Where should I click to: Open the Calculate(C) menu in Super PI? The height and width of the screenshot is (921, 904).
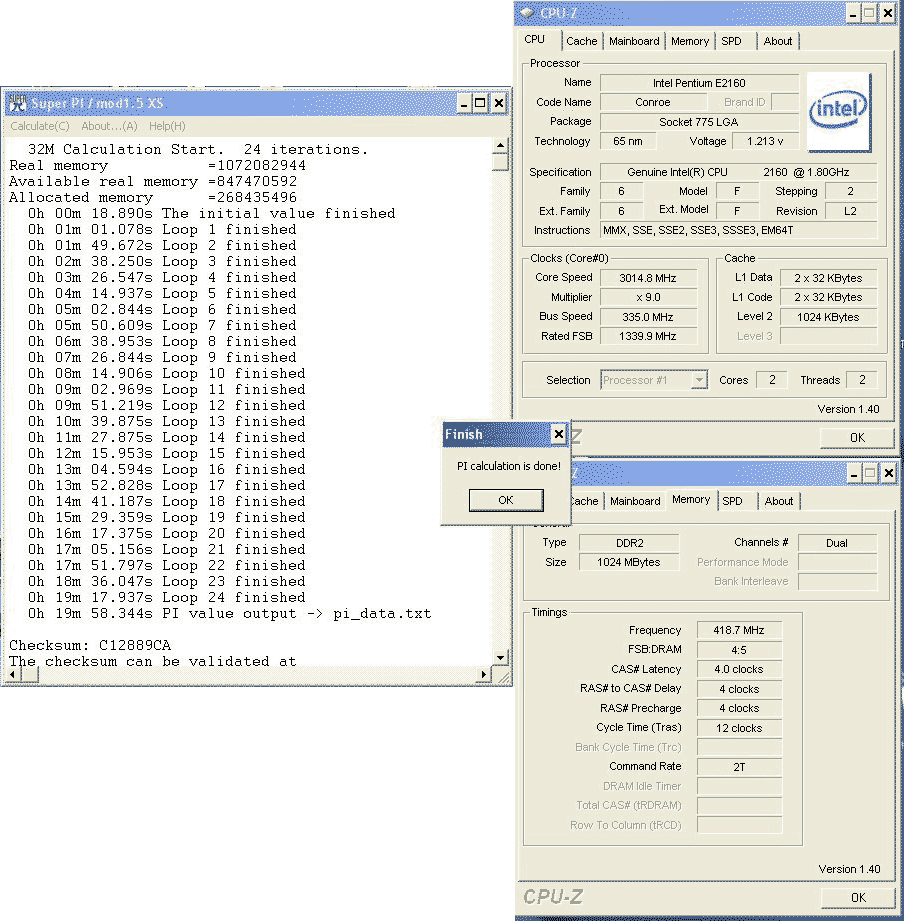tap(39, 126)
